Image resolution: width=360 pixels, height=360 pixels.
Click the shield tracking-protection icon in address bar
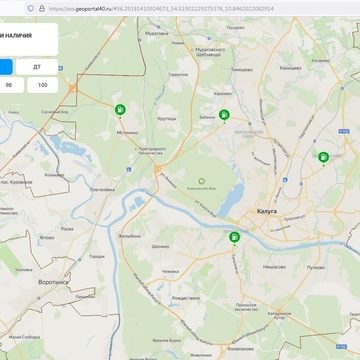pos(31,8)
